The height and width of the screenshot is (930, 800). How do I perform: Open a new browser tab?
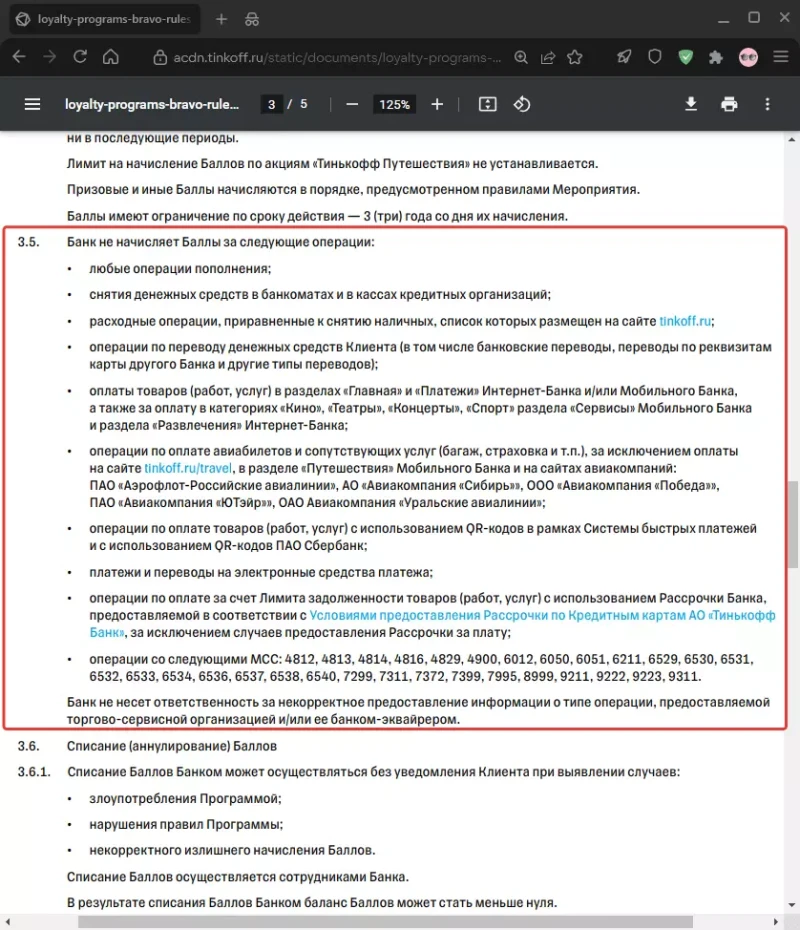221,19
